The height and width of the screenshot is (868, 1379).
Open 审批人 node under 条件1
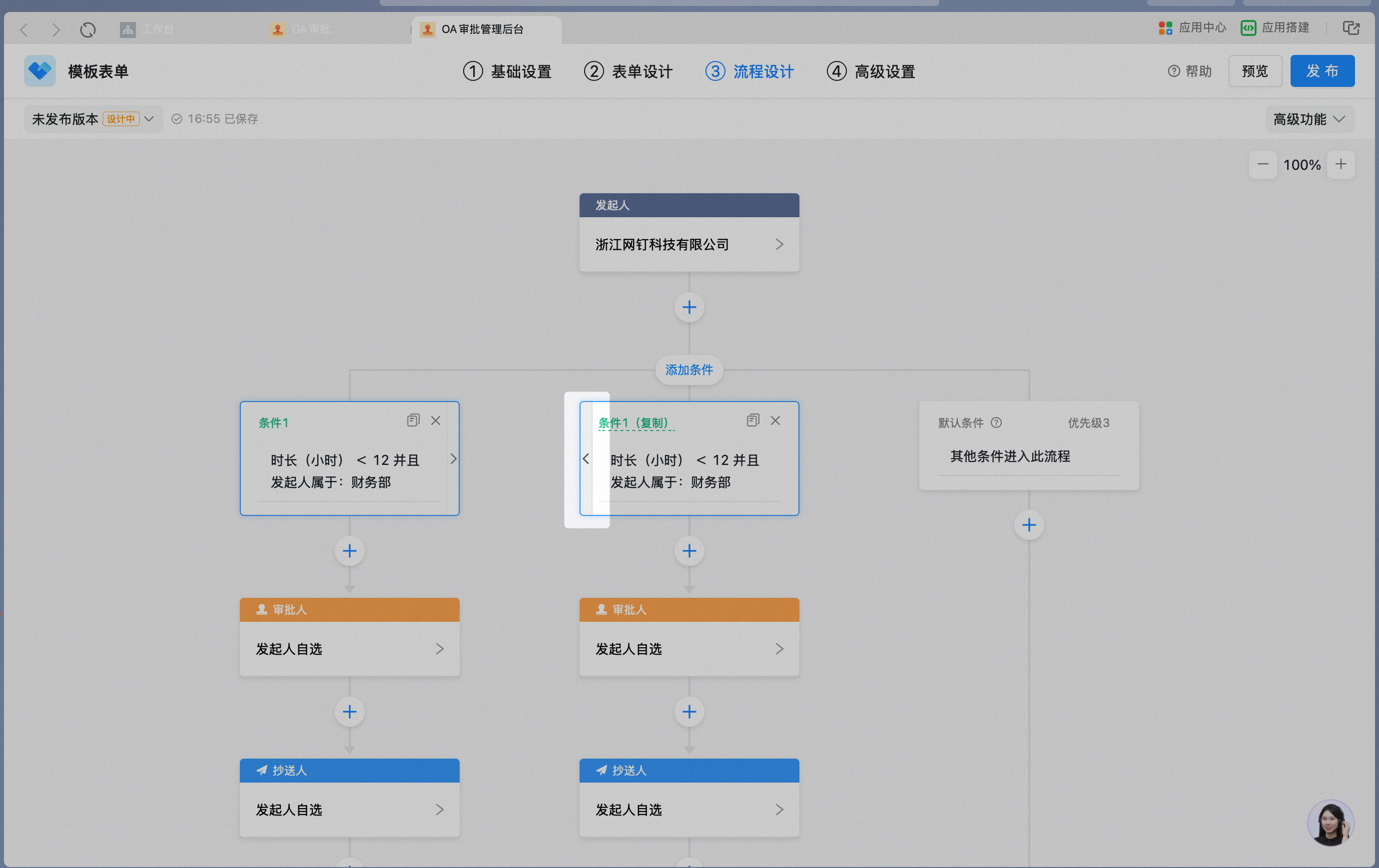pyautogui.click(x=349, y=649)
